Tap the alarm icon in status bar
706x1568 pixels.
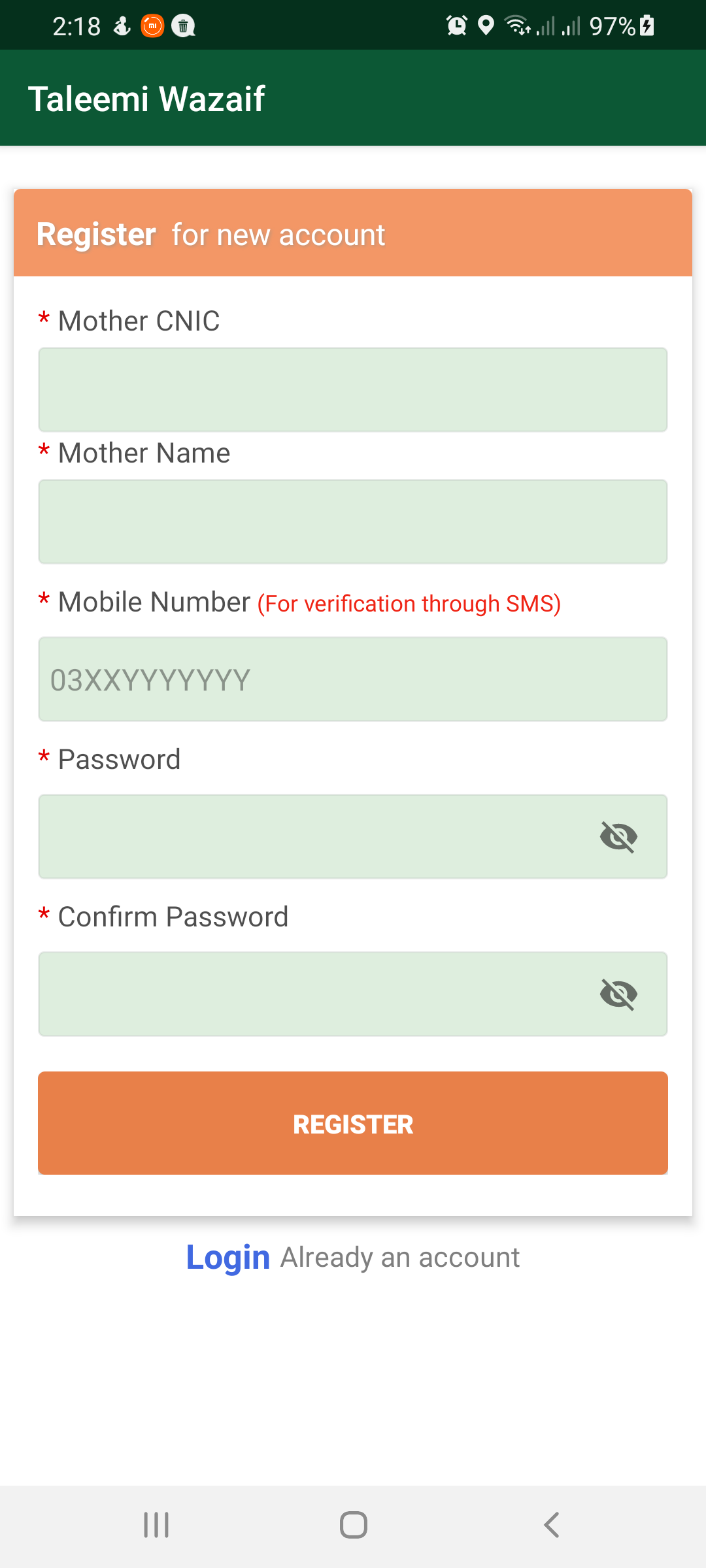point(456,26)
